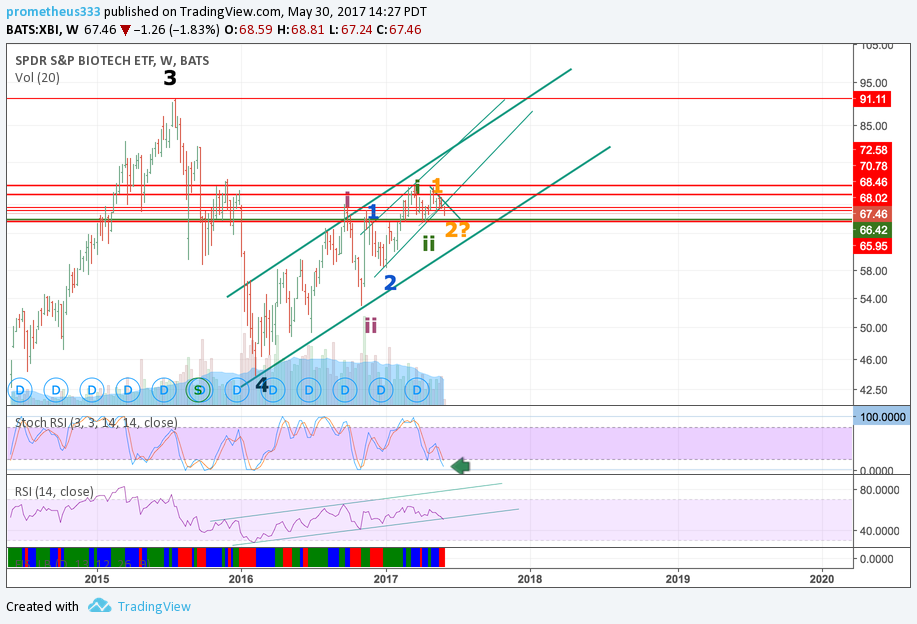Click the H:68.81 high value in header

[x=301, y=30]
